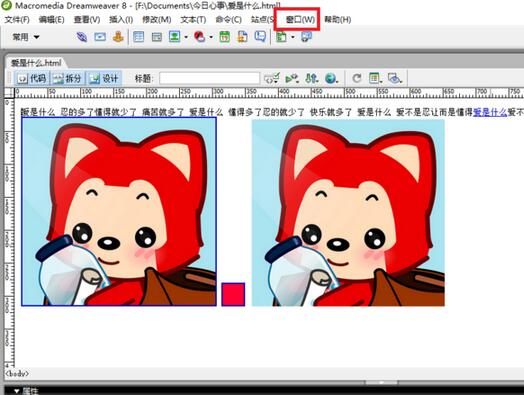Insert a Date with the calendar icon
Screen dimensions: 524x395
(225, 37)
